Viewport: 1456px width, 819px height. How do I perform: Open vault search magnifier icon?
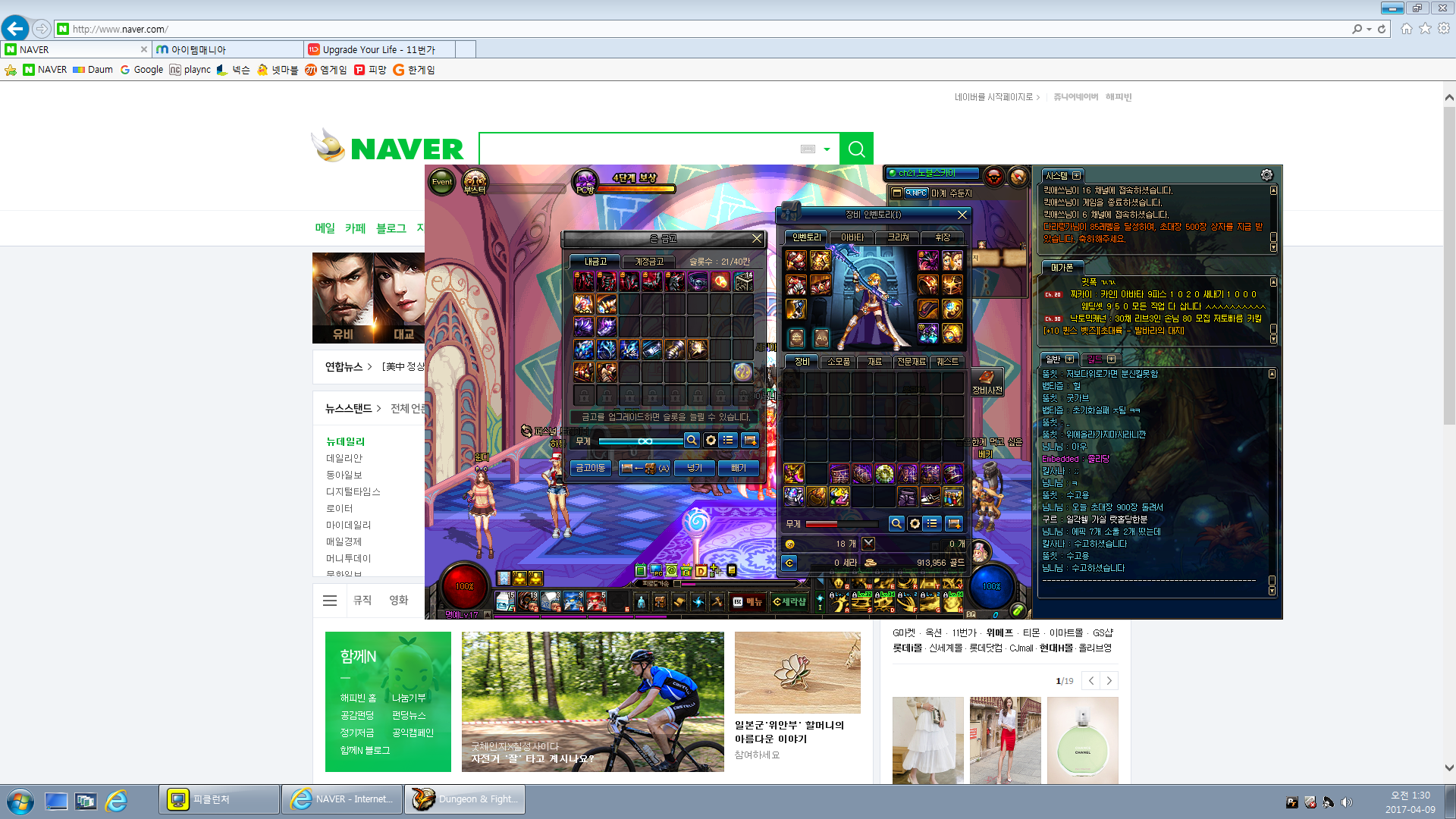(692, 441)
